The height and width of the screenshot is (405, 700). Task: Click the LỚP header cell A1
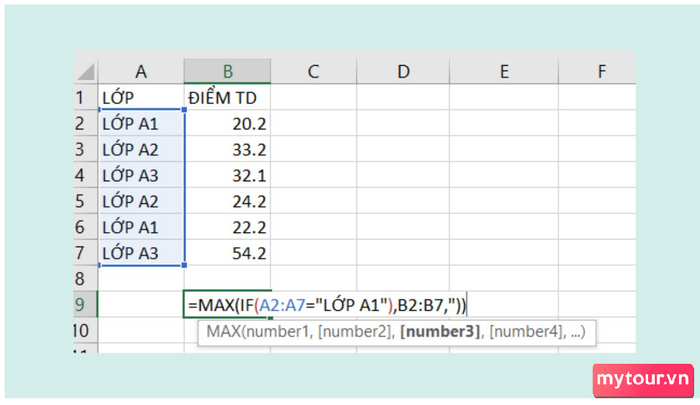click(141, 97)
